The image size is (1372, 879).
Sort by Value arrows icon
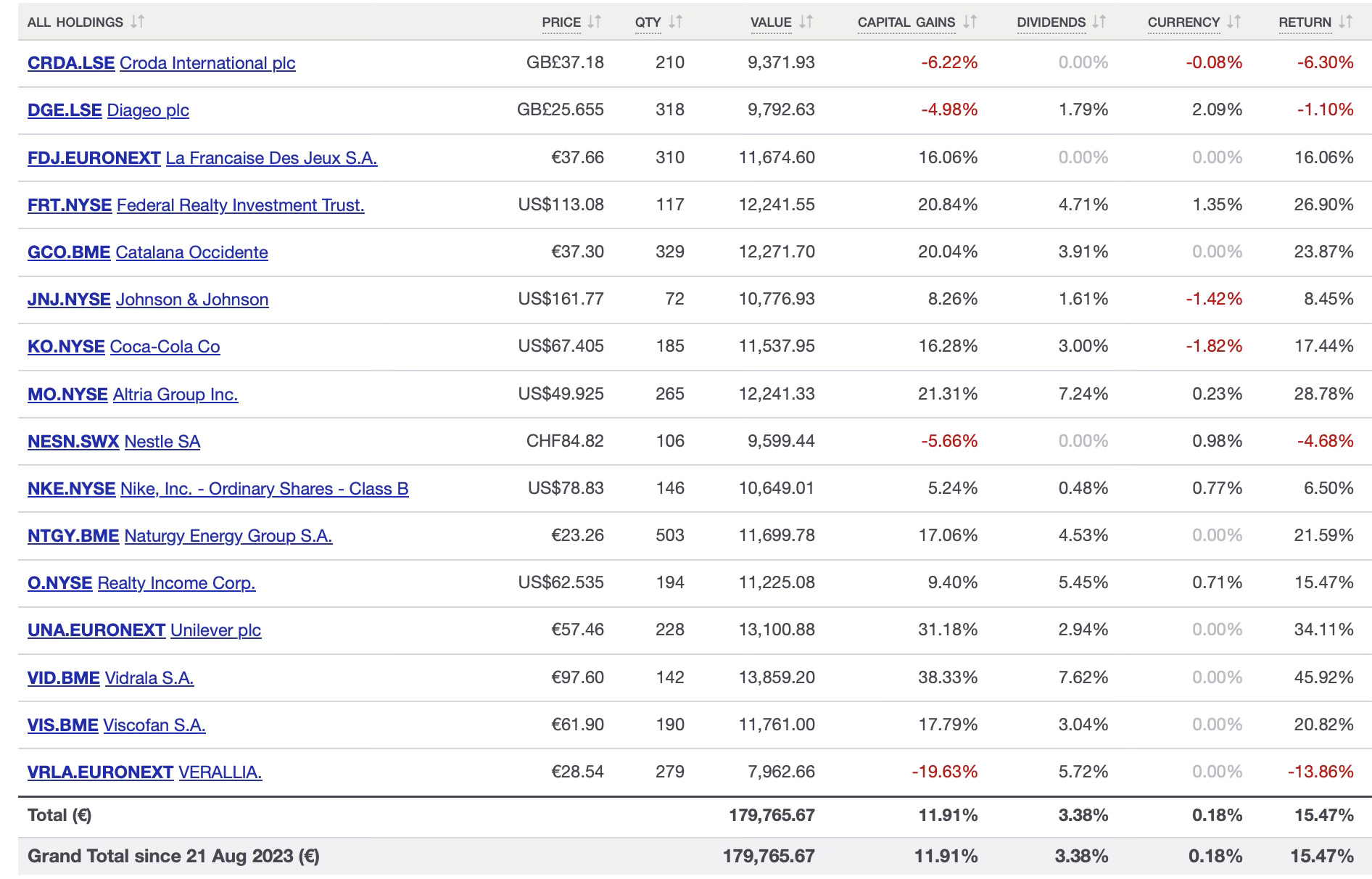click(x=806, y=22)
